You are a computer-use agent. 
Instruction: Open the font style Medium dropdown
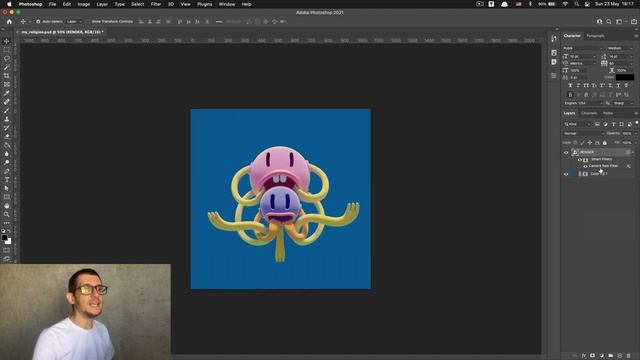(x=620, y=48)
